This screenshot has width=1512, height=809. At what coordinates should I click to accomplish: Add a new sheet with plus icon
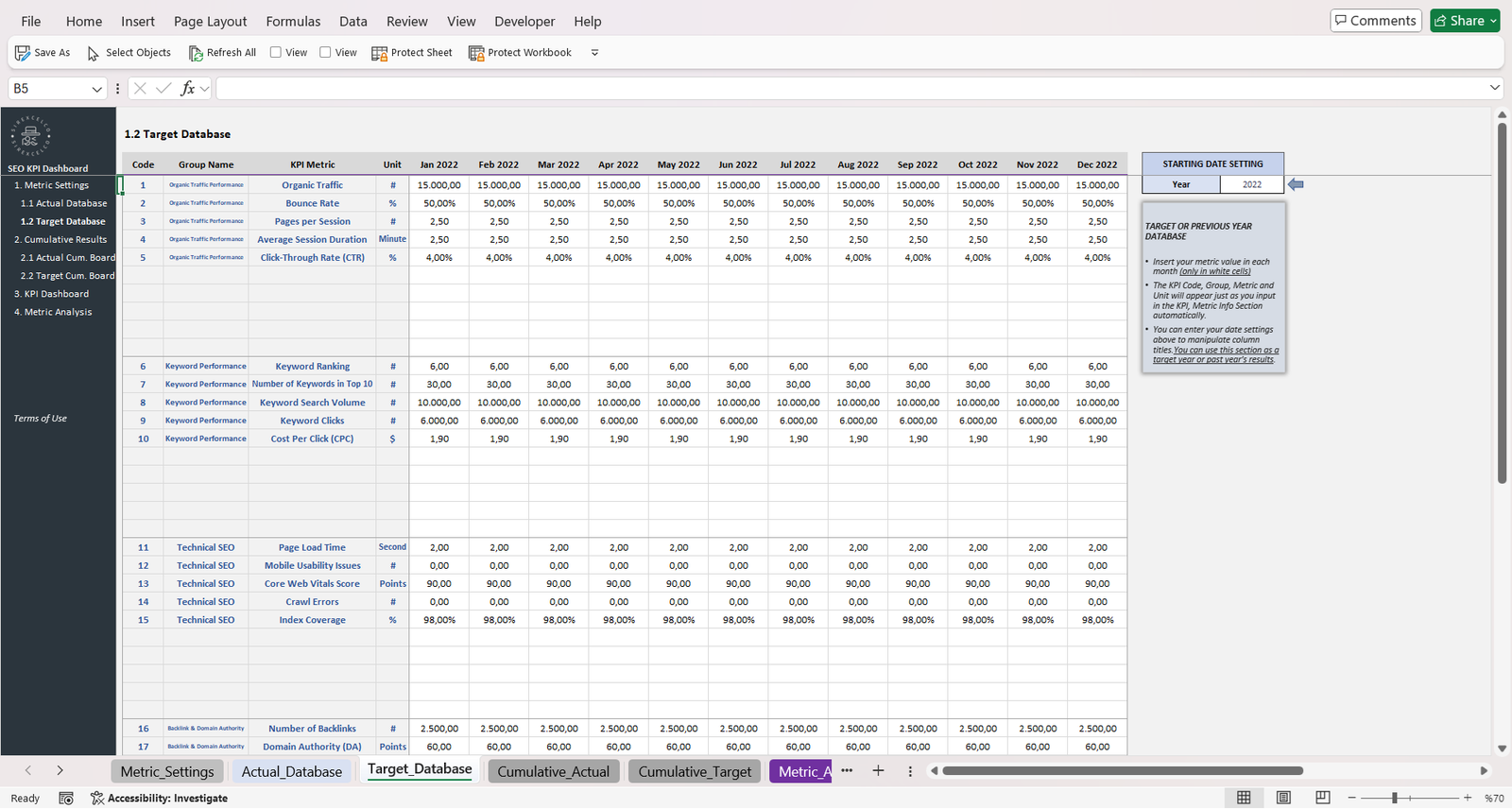pyautogui.click(x=878, y=771)
